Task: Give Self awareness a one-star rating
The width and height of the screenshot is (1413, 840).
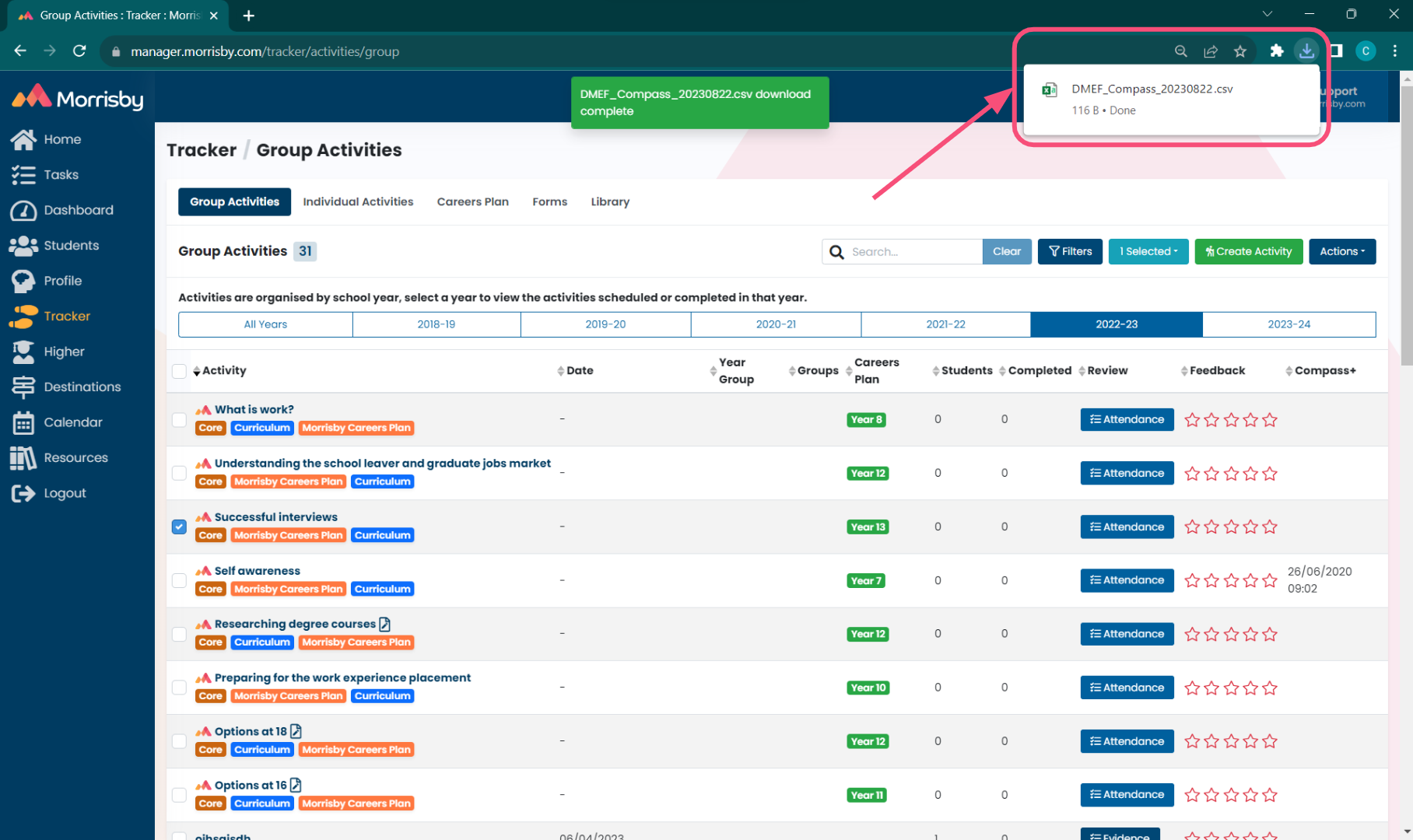Action: point(1192,580)
